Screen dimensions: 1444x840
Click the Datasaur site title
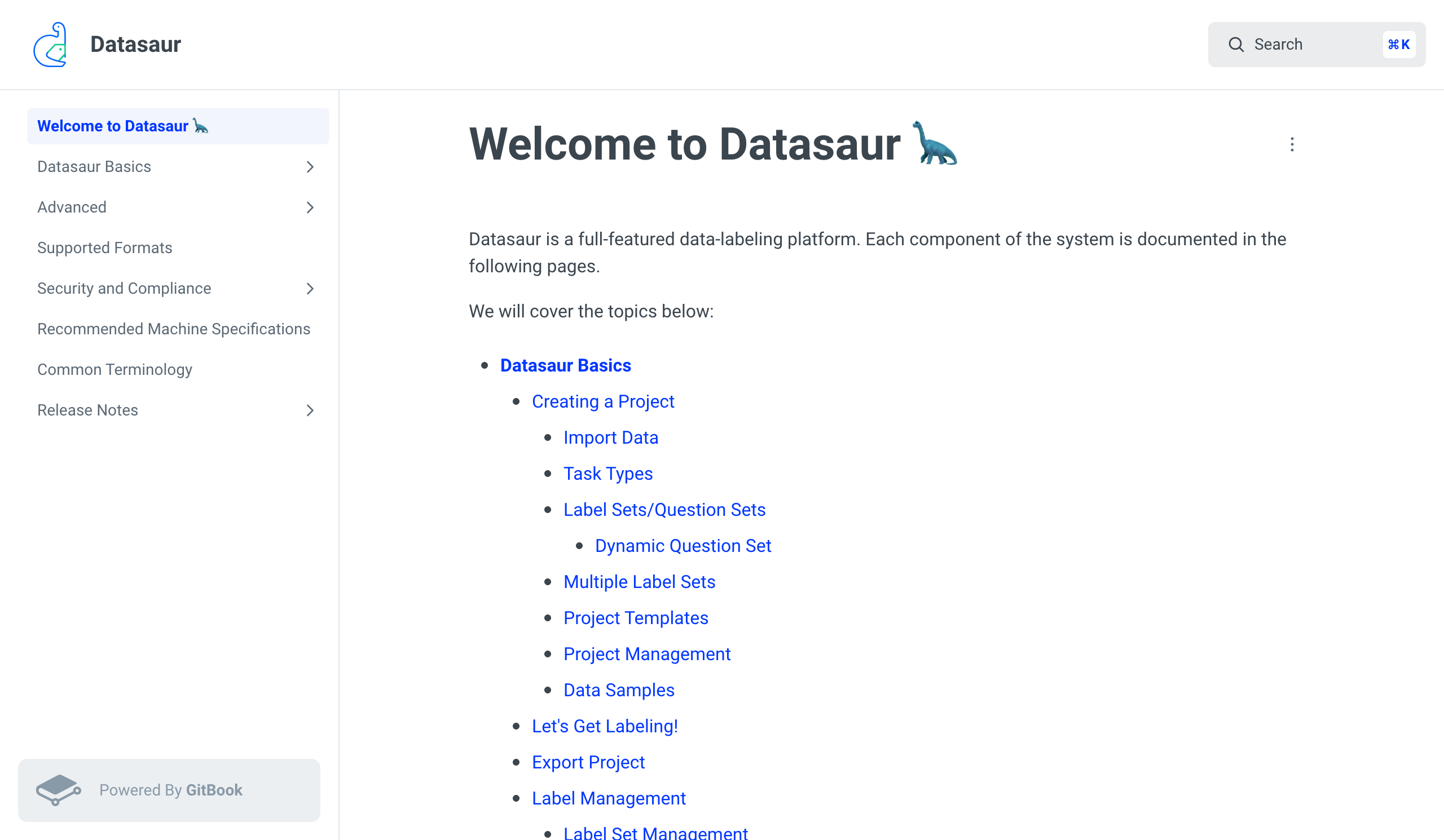point(135,45)
